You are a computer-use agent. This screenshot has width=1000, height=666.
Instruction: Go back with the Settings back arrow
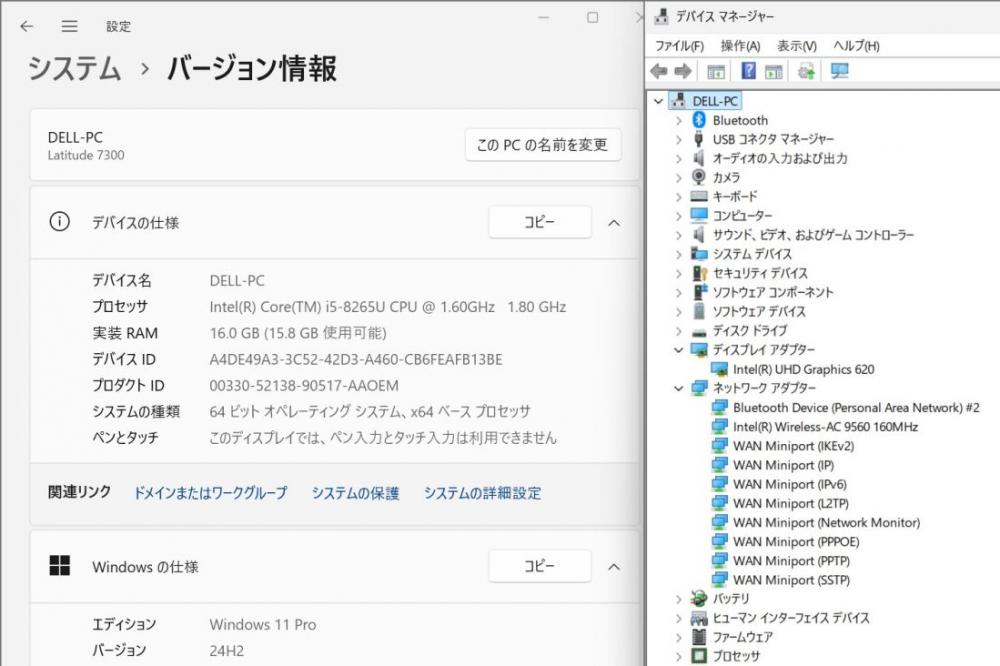point(27,26)
